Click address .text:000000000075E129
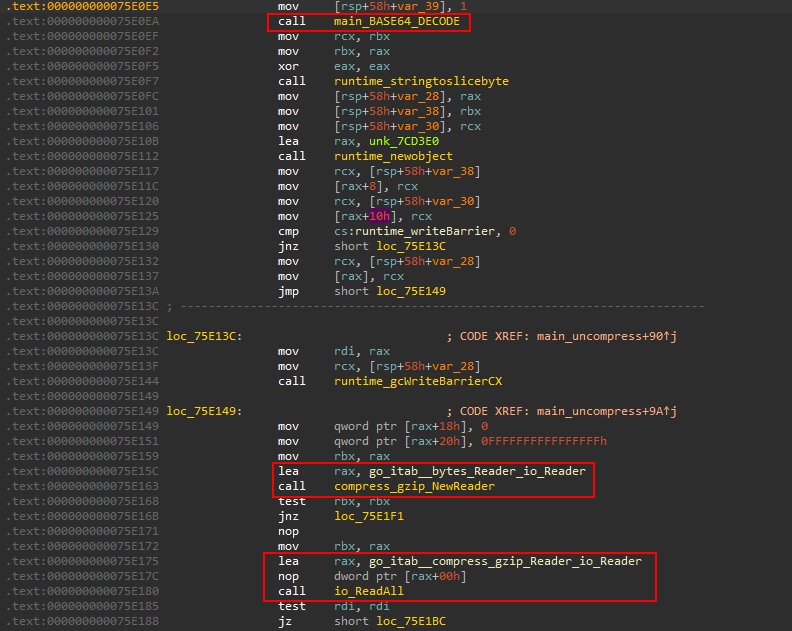Screen dimensions: 792x631 pyautogui.click(x=82, y=231)
